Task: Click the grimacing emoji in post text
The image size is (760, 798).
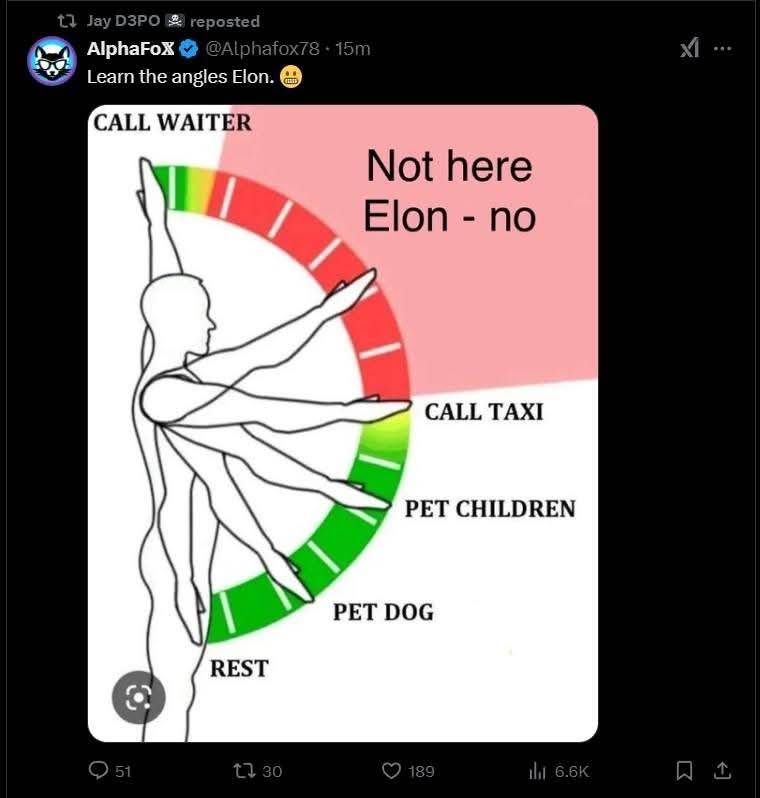Action: click(291, 78)
